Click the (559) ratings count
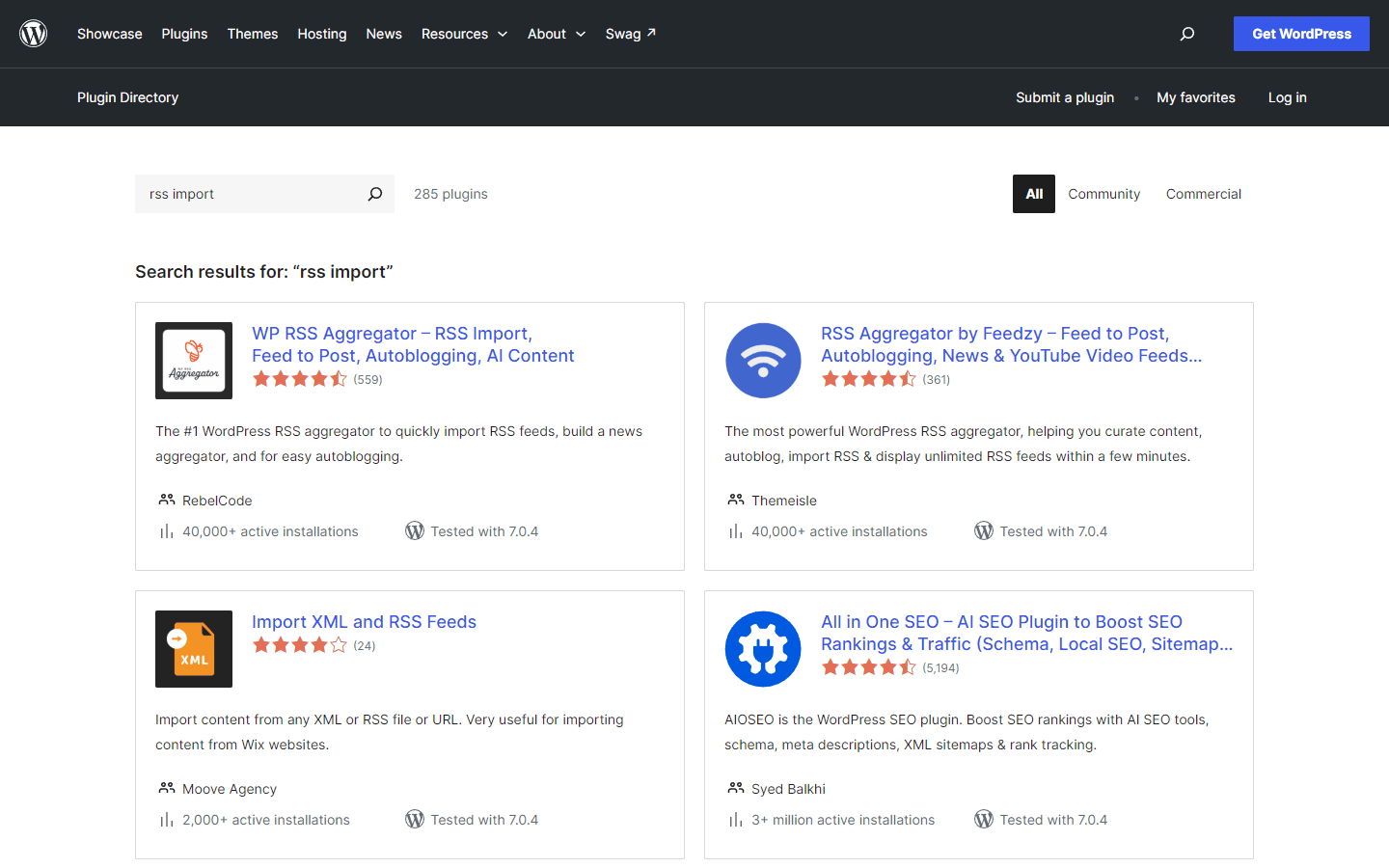 [368, 380]
